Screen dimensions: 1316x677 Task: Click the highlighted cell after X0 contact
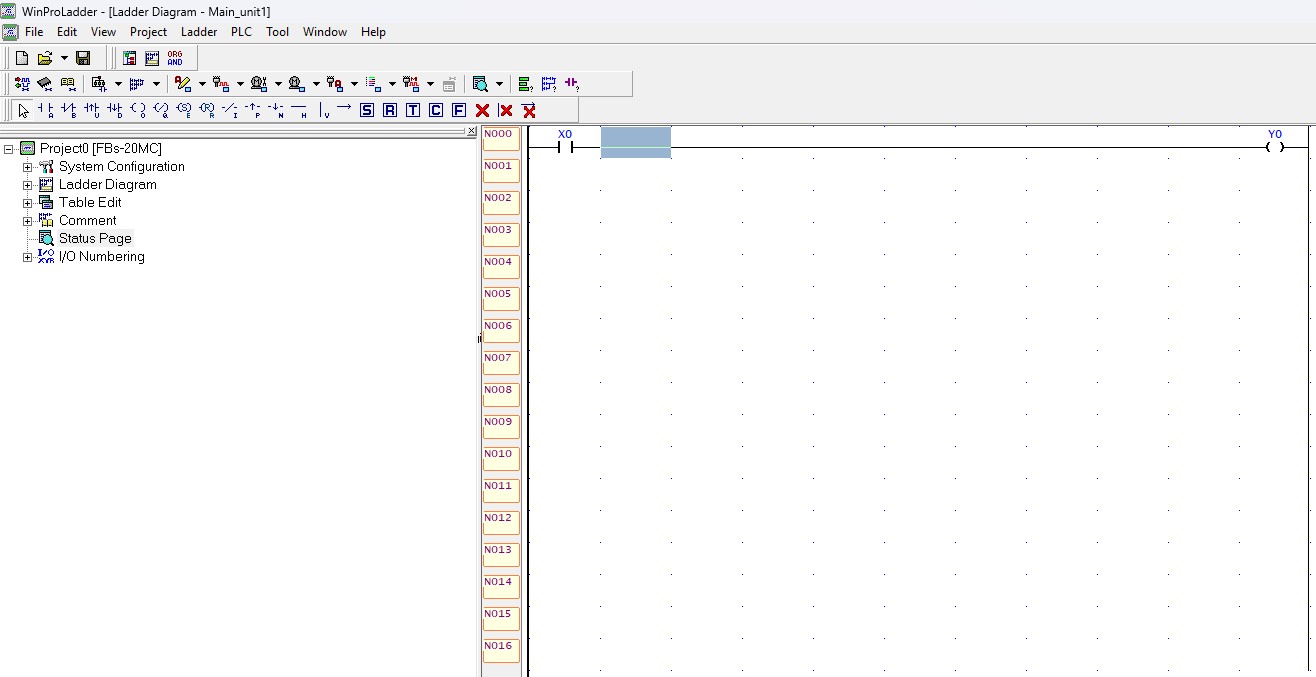(x=636, y=143)
